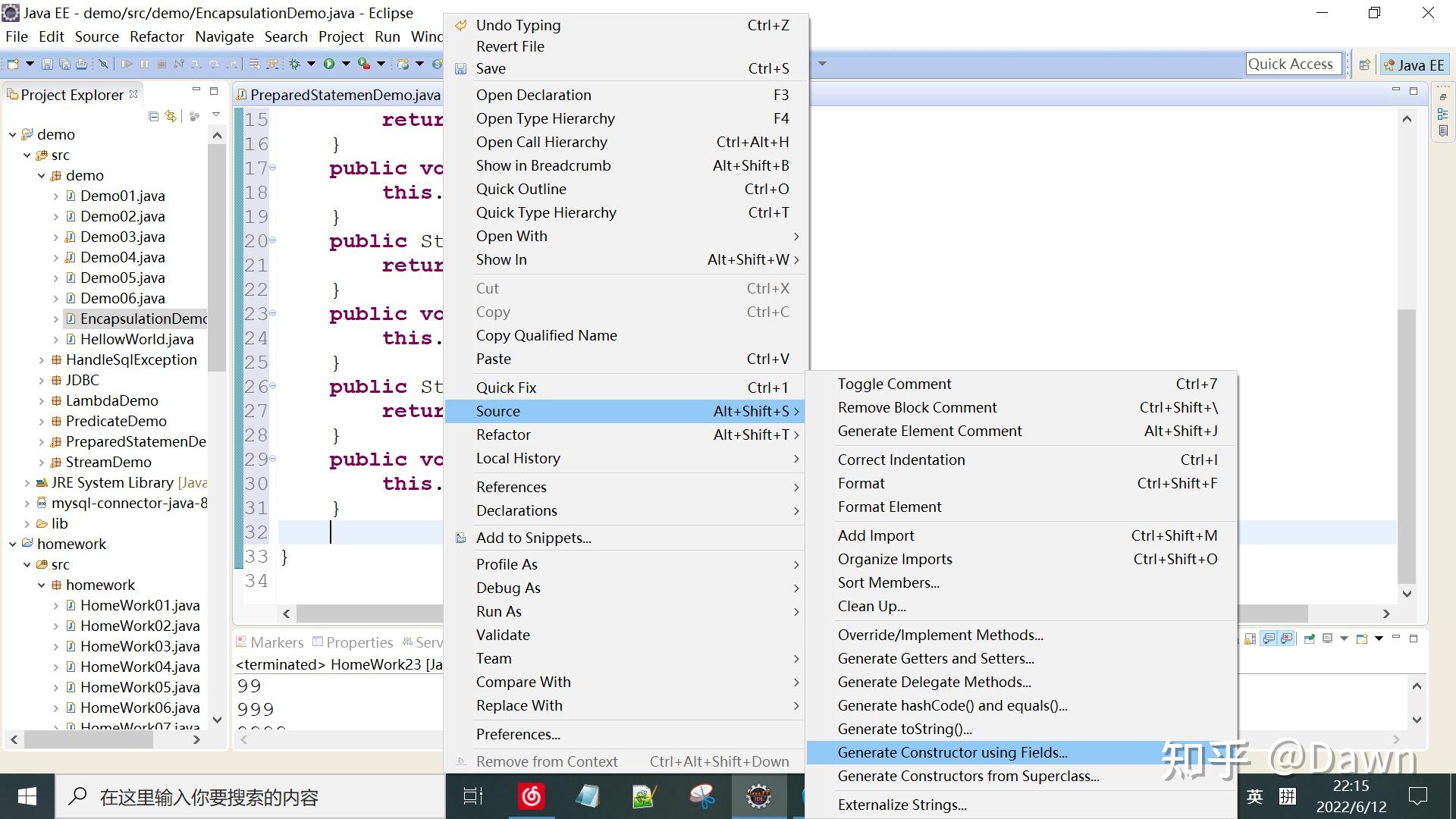The height and width of the screenshot is (819, 1456).
Task: Click Java EE perspective button
Action: (x=1414, y=64)
